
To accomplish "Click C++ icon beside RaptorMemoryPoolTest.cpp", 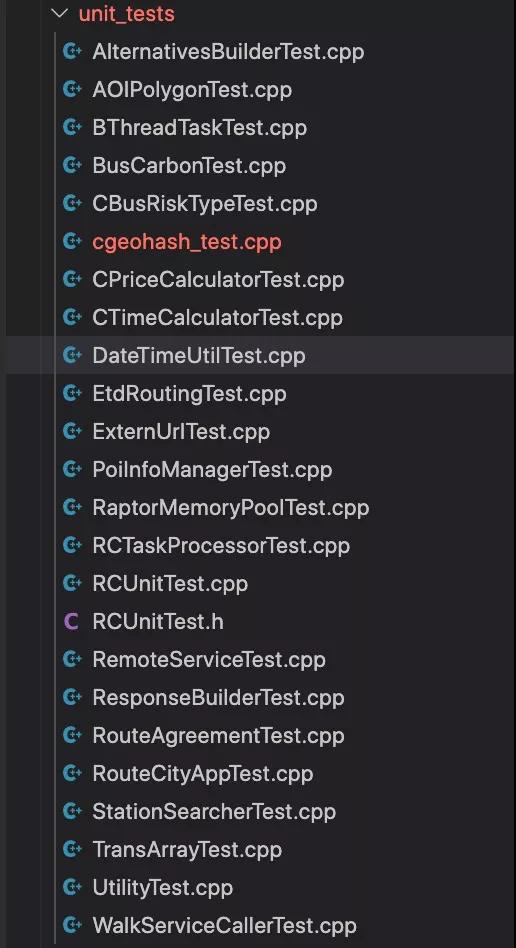I will point(72,507).
